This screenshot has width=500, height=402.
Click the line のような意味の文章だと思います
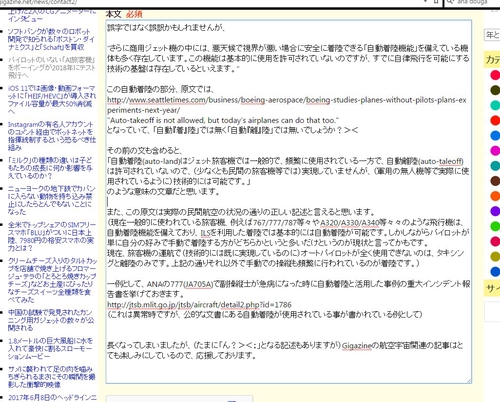point(163,192)
